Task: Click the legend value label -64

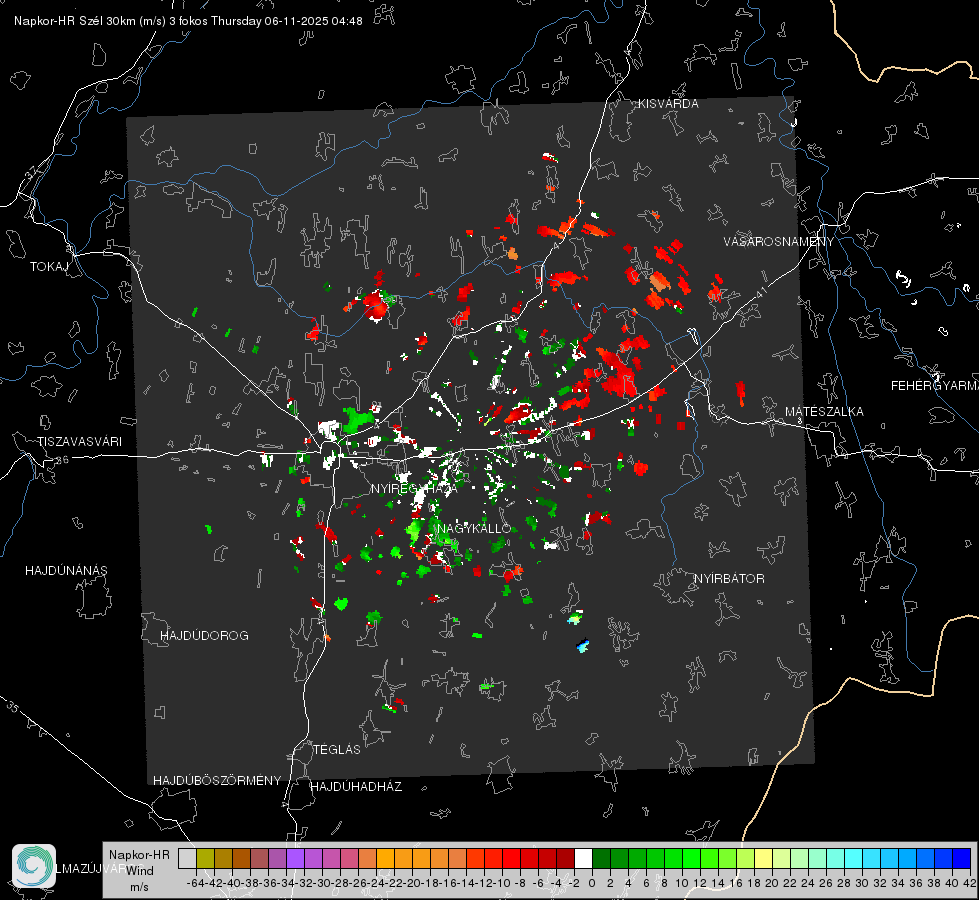Action: point(196,883)
